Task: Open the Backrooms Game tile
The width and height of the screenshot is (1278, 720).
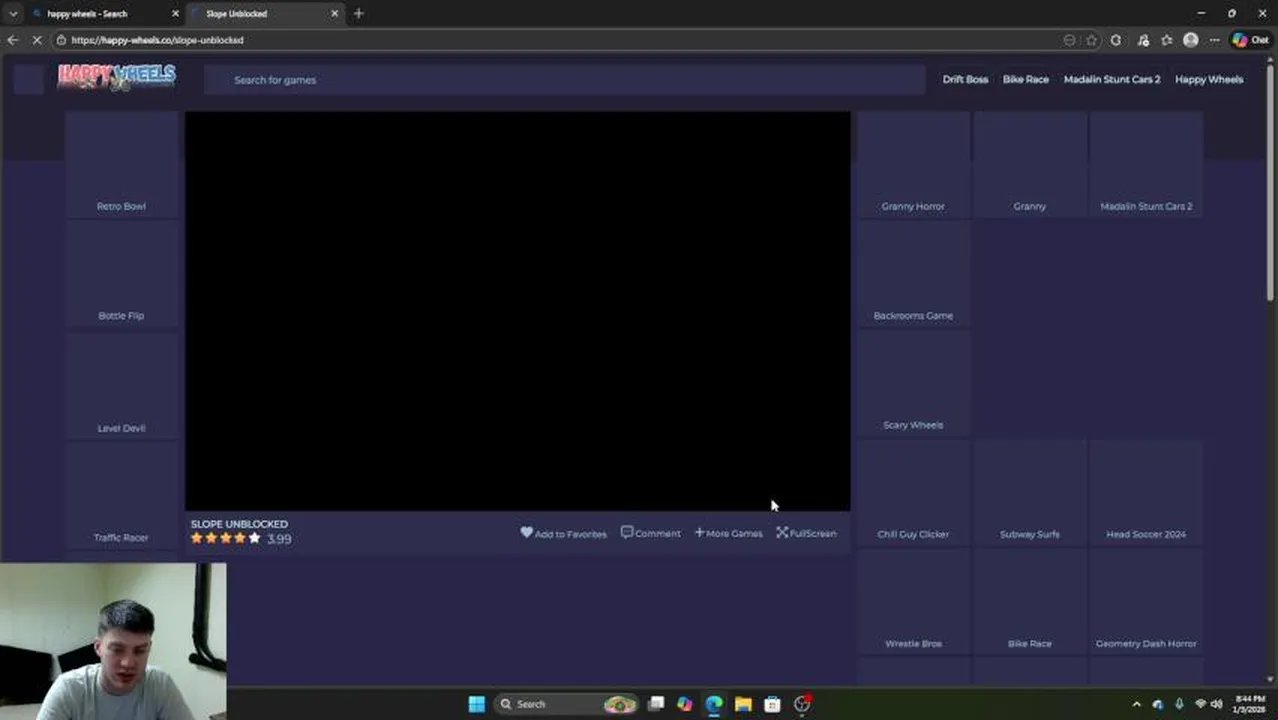Action: click(913, 273)
